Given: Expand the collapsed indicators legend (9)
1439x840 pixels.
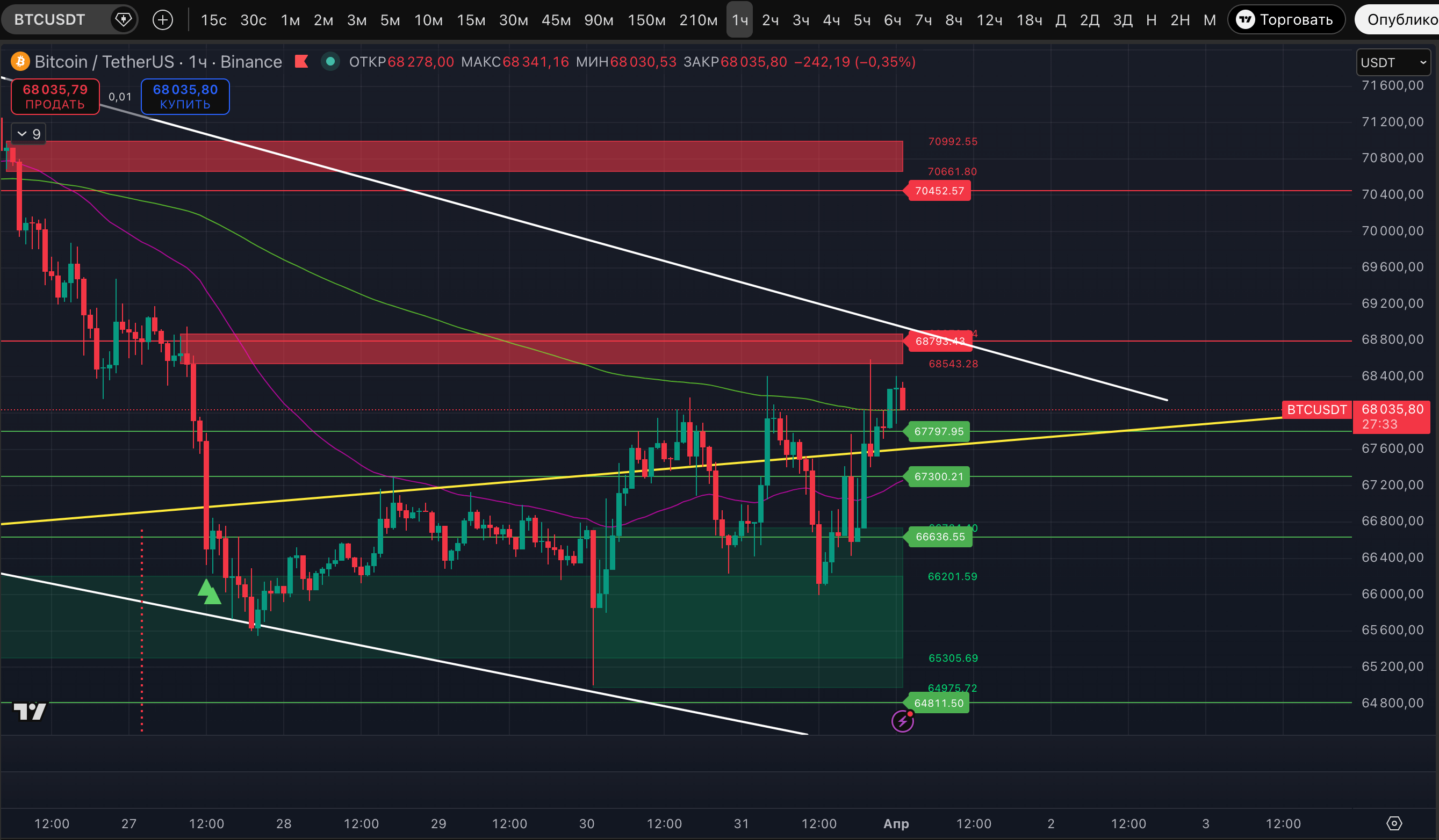Looking at the screenshot, I should pyautogui.click(x=28, y=134).
